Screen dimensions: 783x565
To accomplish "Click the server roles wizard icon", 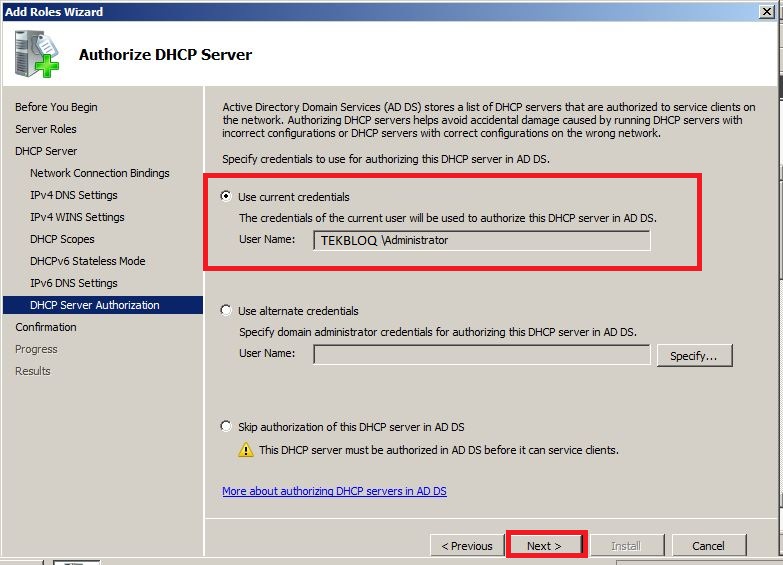I will pyautogui.click(x=36, y=54).
